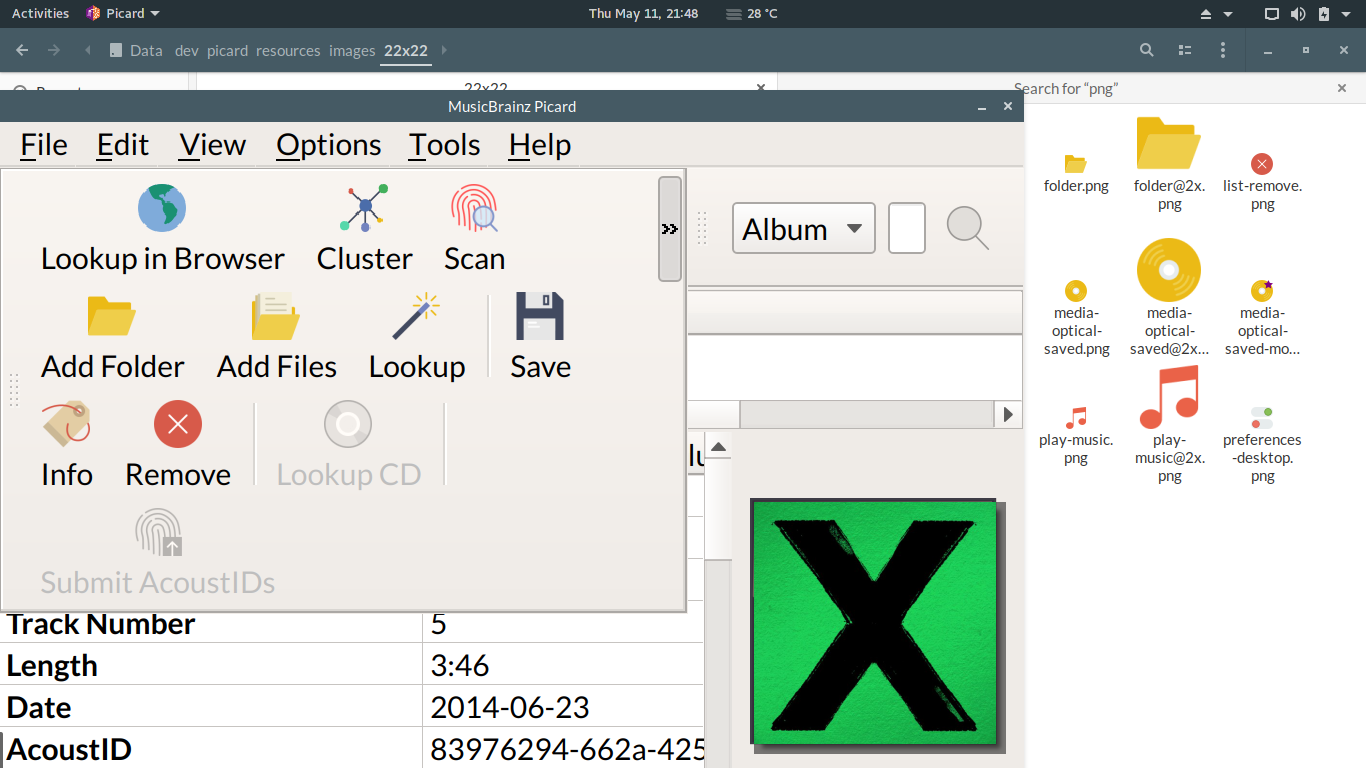1366x768 pixels.
Task: Click the 28 °C weather indicator
Action: 752,13
